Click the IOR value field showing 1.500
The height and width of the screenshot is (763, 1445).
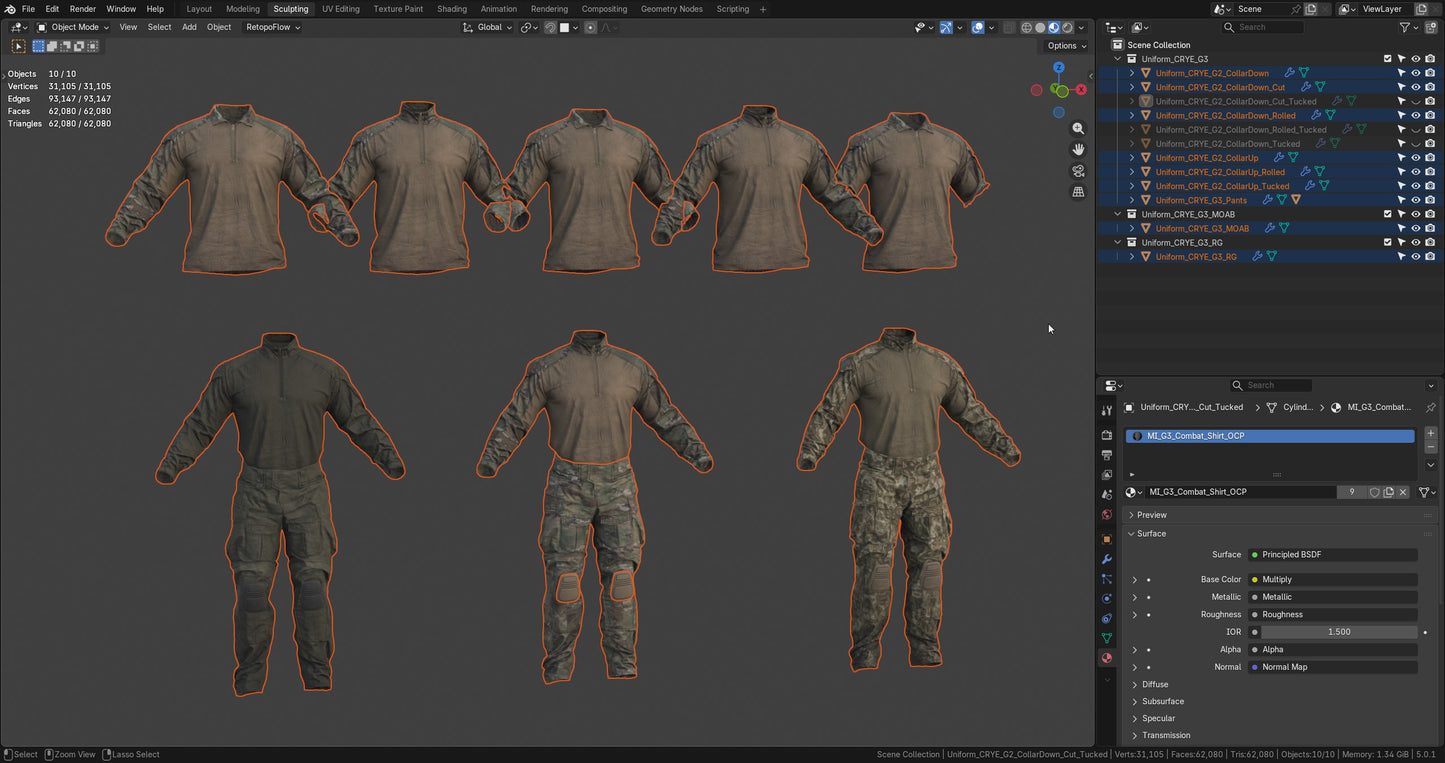click(1338, 631)
